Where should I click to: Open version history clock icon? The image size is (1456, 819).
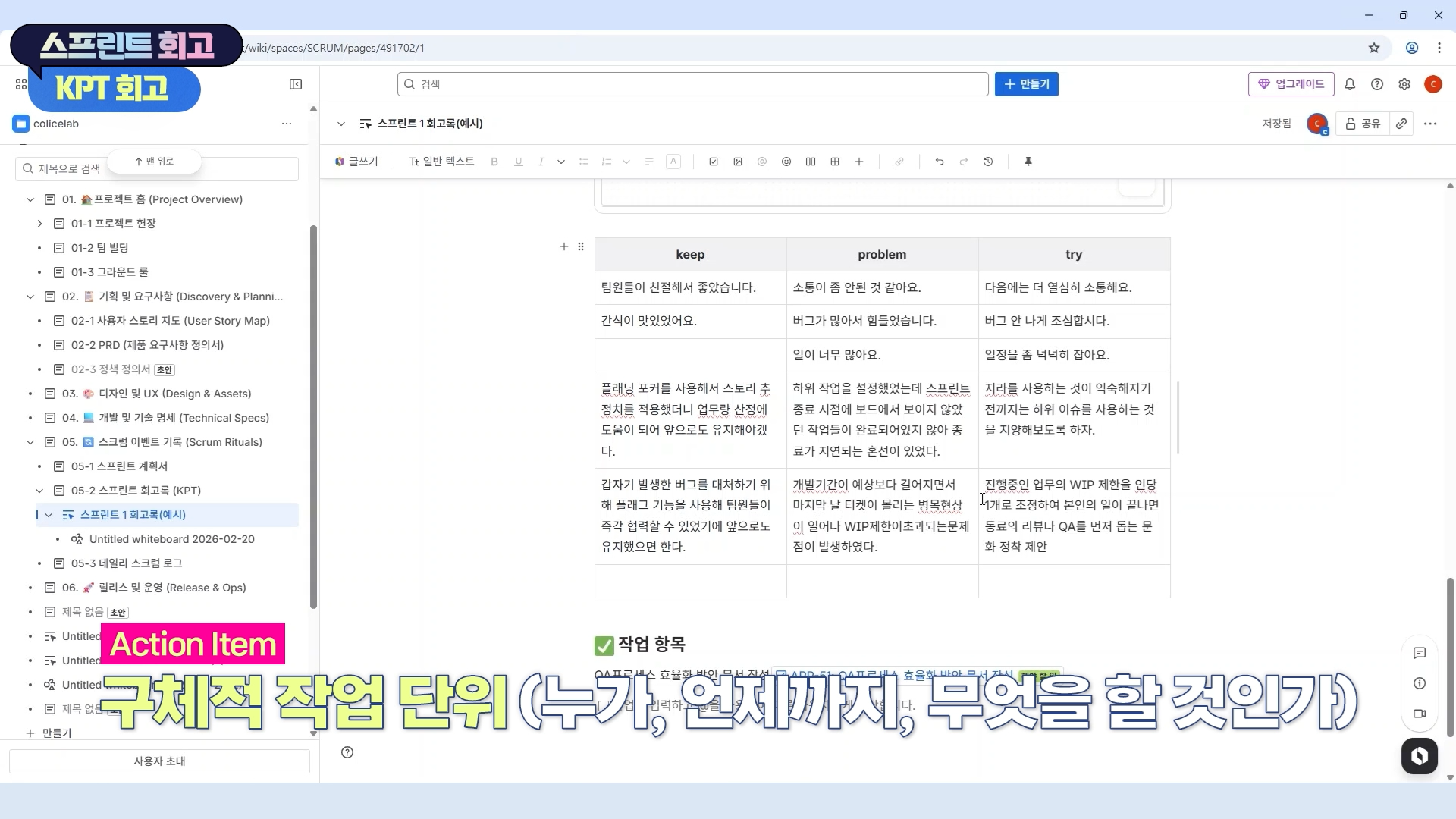click(988, 162)
